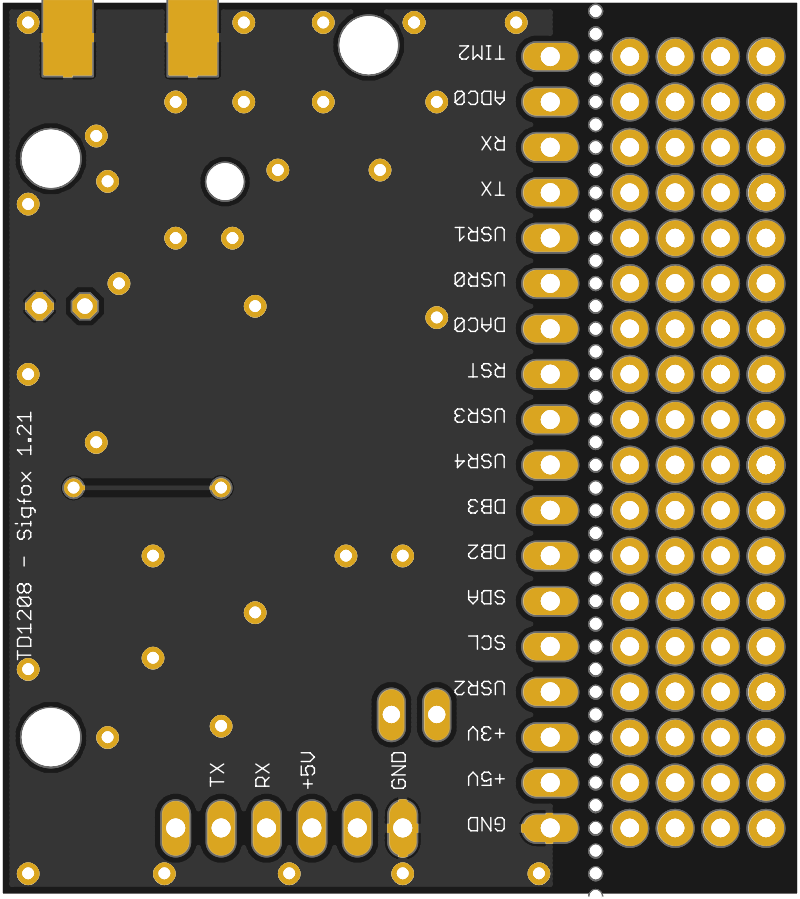Select the USR4 silkscreen label

point(480,461)
